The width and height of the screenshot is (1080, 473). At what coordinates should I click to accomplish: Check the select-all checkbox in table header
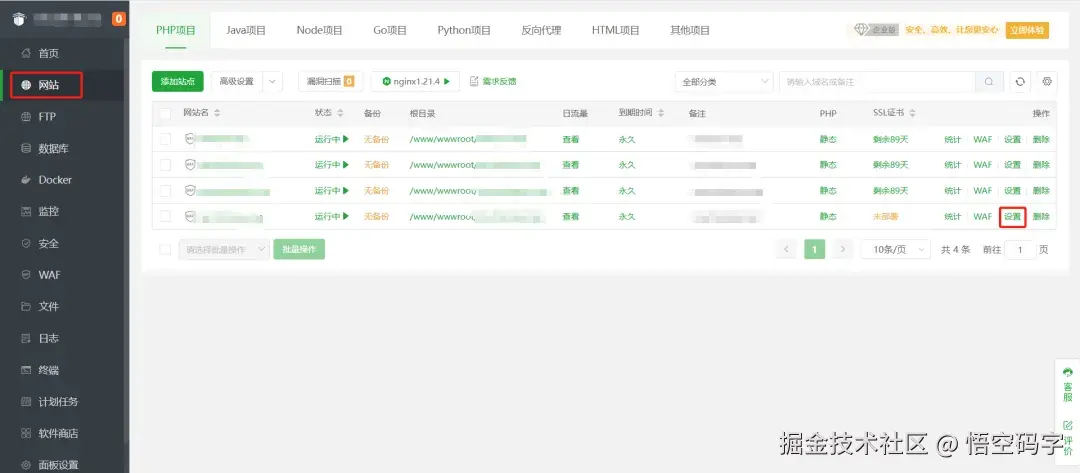pyautogui.click(x=165, y=113)
